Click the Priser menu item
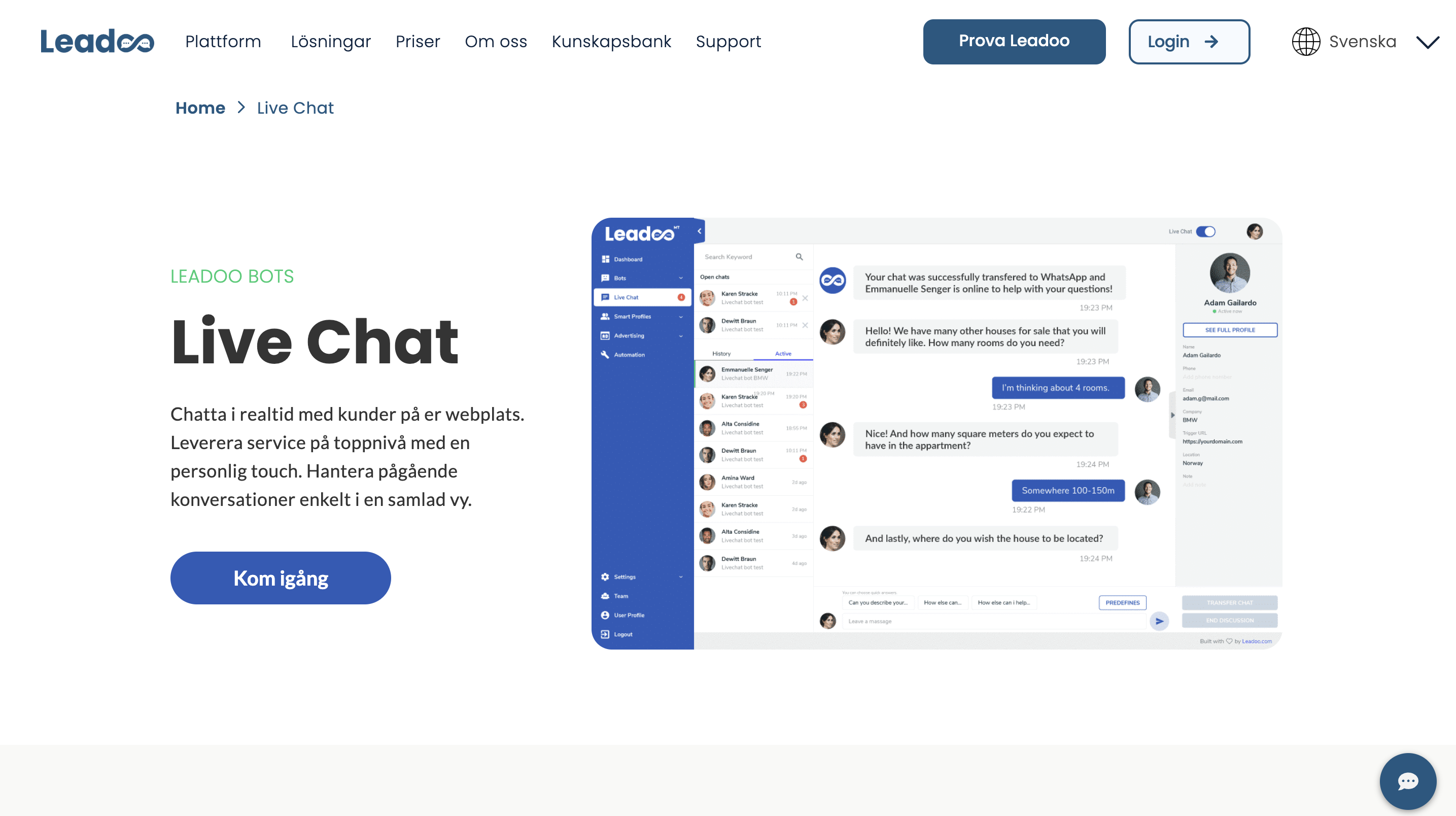Viewport: 1456px width, 816px height. click(418, 41)
